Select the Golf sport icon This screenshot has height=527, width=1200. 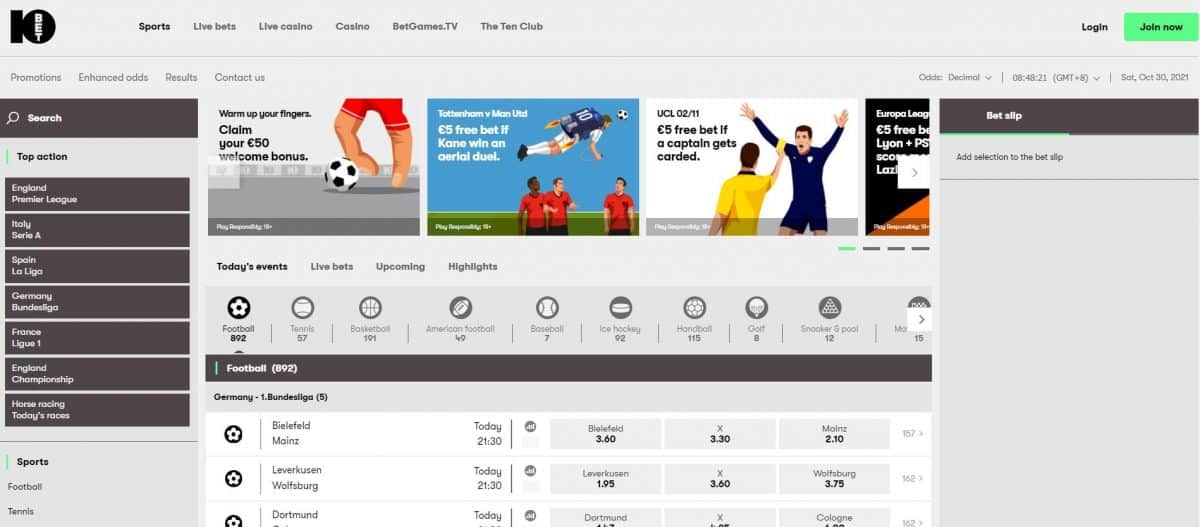(x=757, y=308)
